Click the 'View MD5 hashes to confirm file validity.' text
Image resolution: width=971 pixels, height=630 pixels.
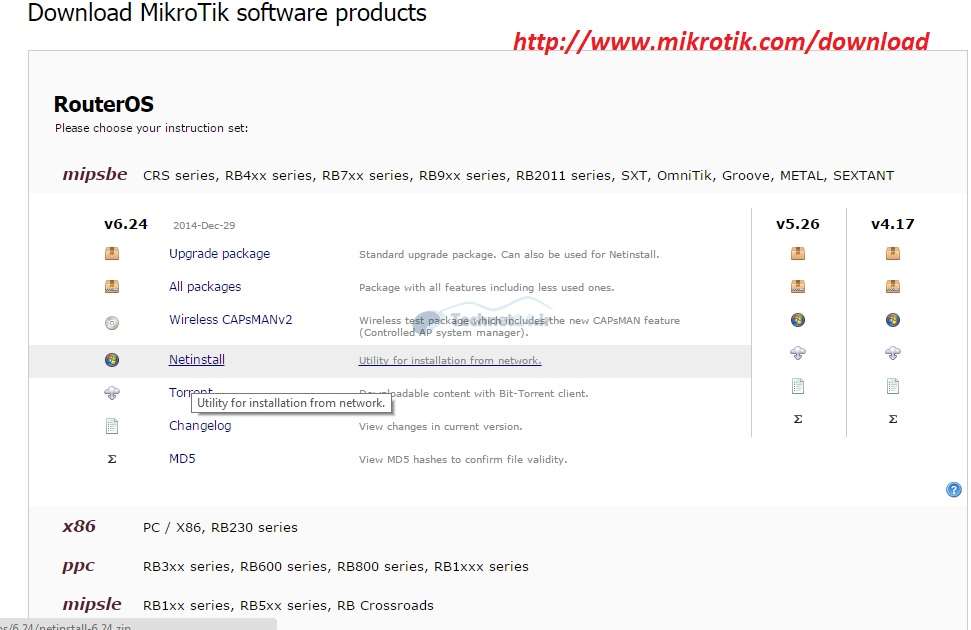point(463,460)
